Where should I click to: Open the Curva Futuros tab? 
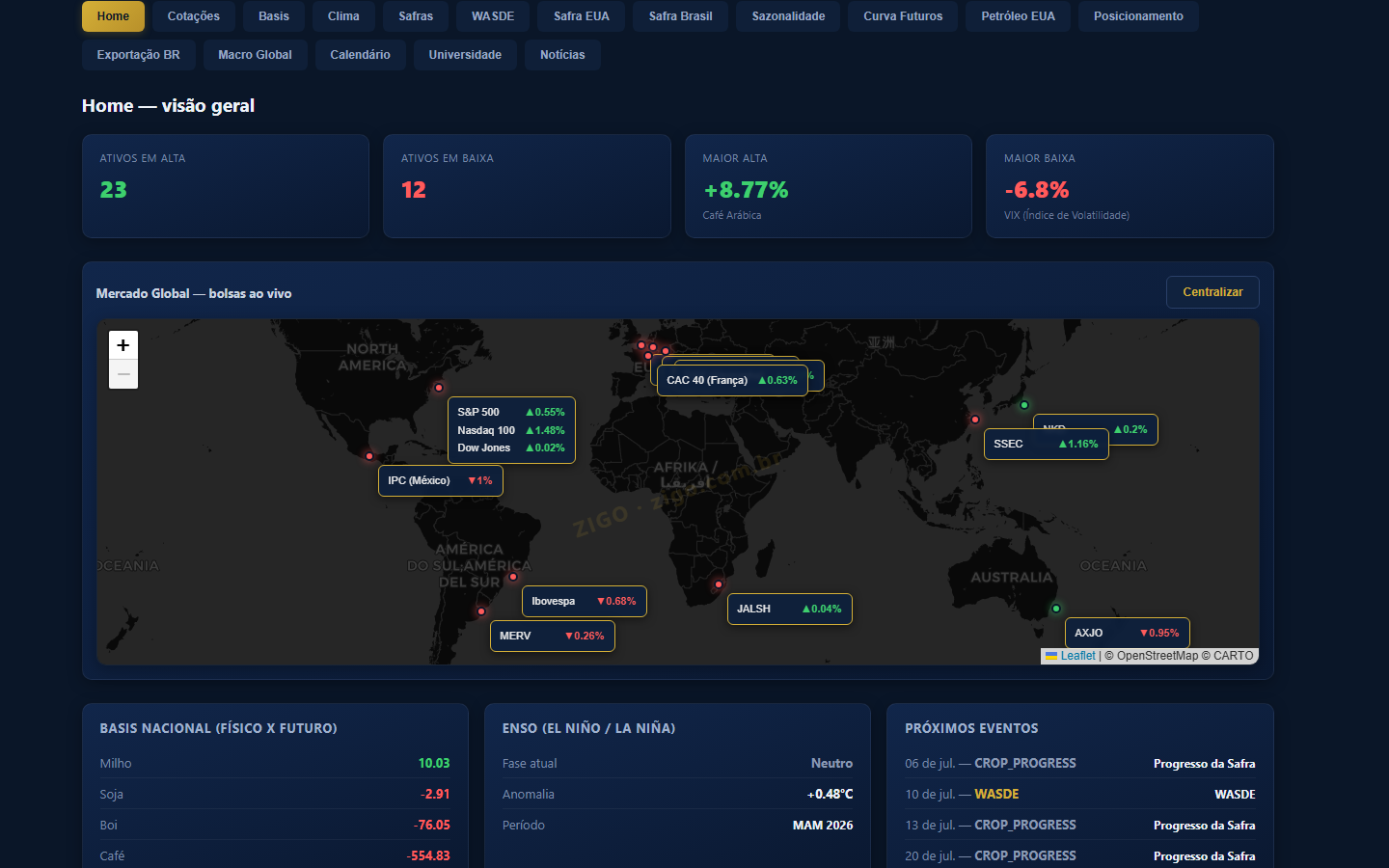(x=903, y=16)
